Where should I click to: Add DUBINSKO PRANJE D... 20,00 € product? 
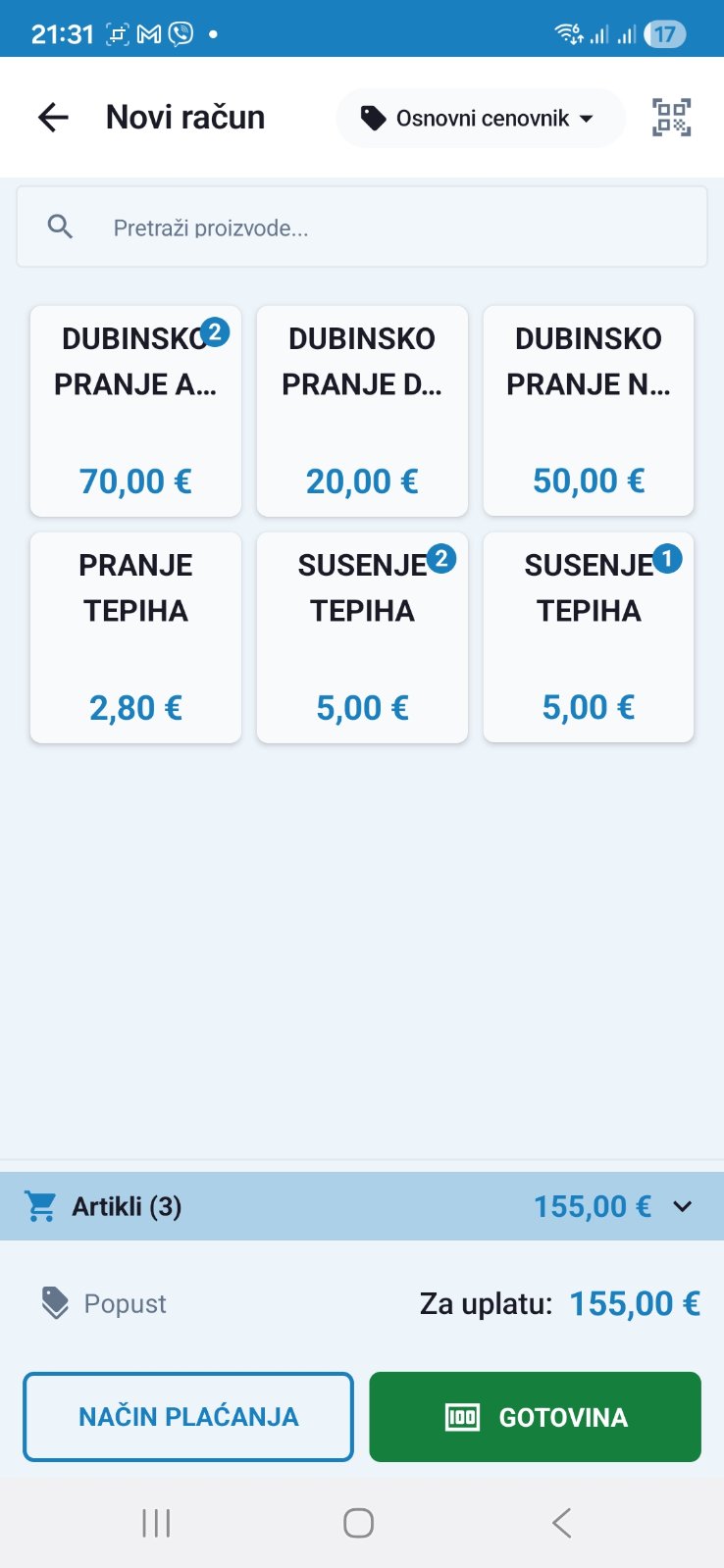pyautogui.click(x=362, y=412)
